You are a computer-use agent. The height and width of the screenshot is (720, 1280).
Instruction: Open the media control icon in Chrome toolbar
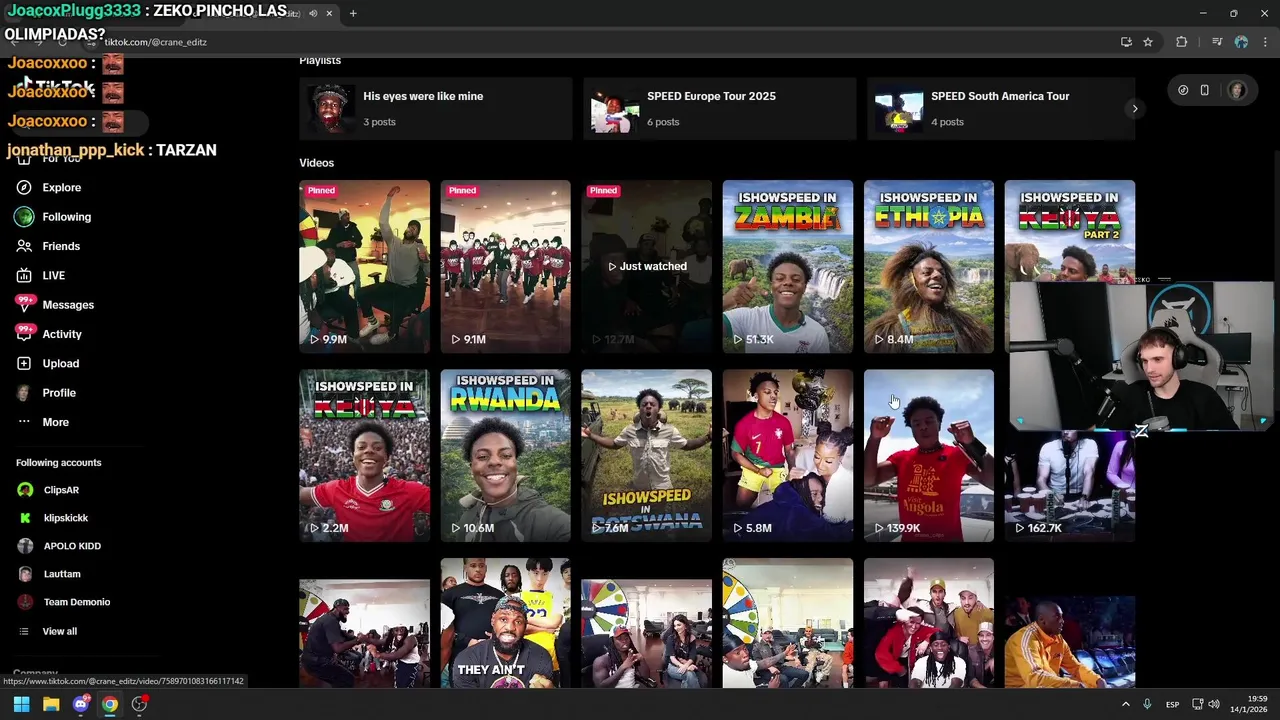1217,42
